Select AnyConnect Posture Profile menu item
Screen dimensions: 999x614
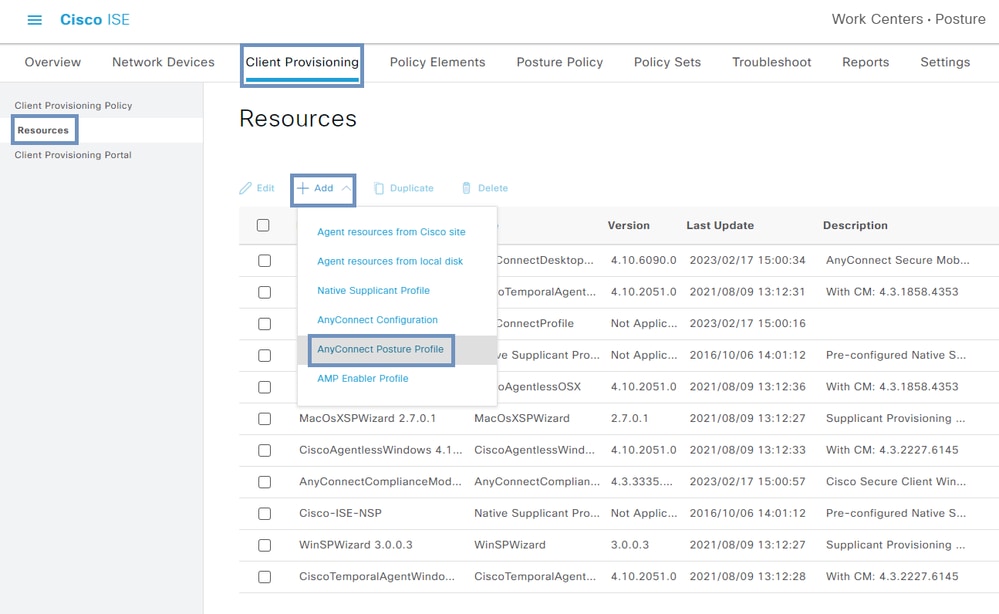380,349
